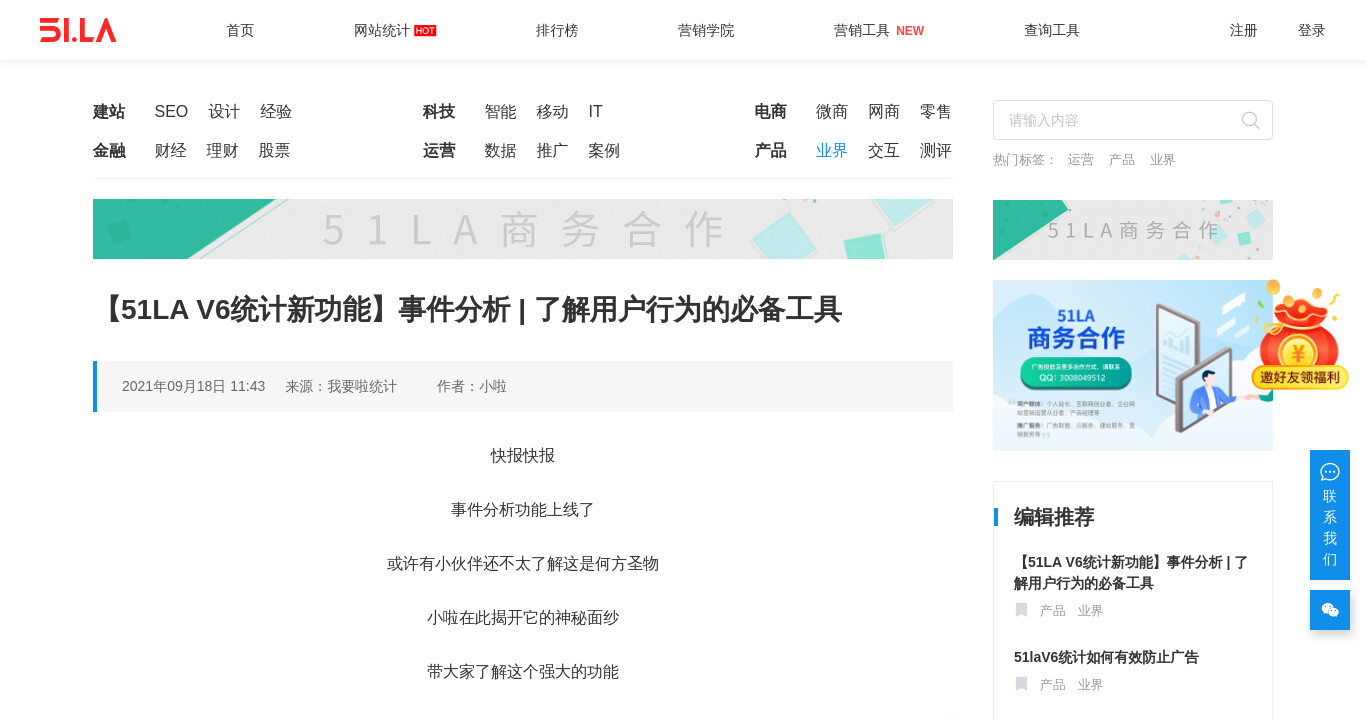Click hot tag 业界 under search box
Screen dimensions: 1366x720
coord(1163,160)
